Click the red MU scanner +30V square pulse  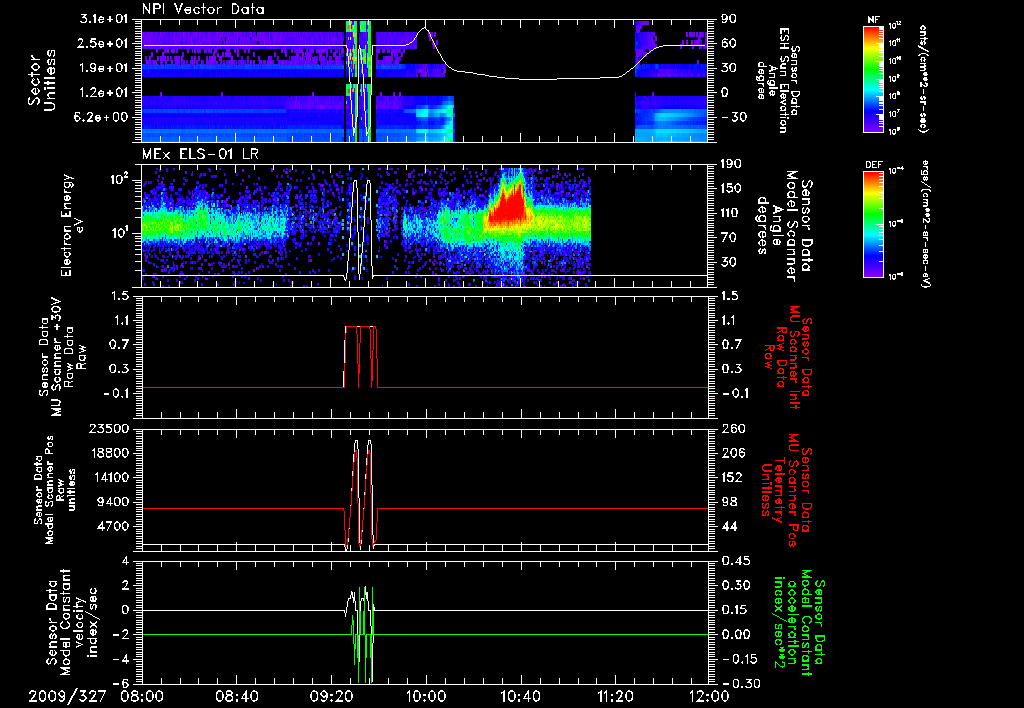click(x=360, y=356)
